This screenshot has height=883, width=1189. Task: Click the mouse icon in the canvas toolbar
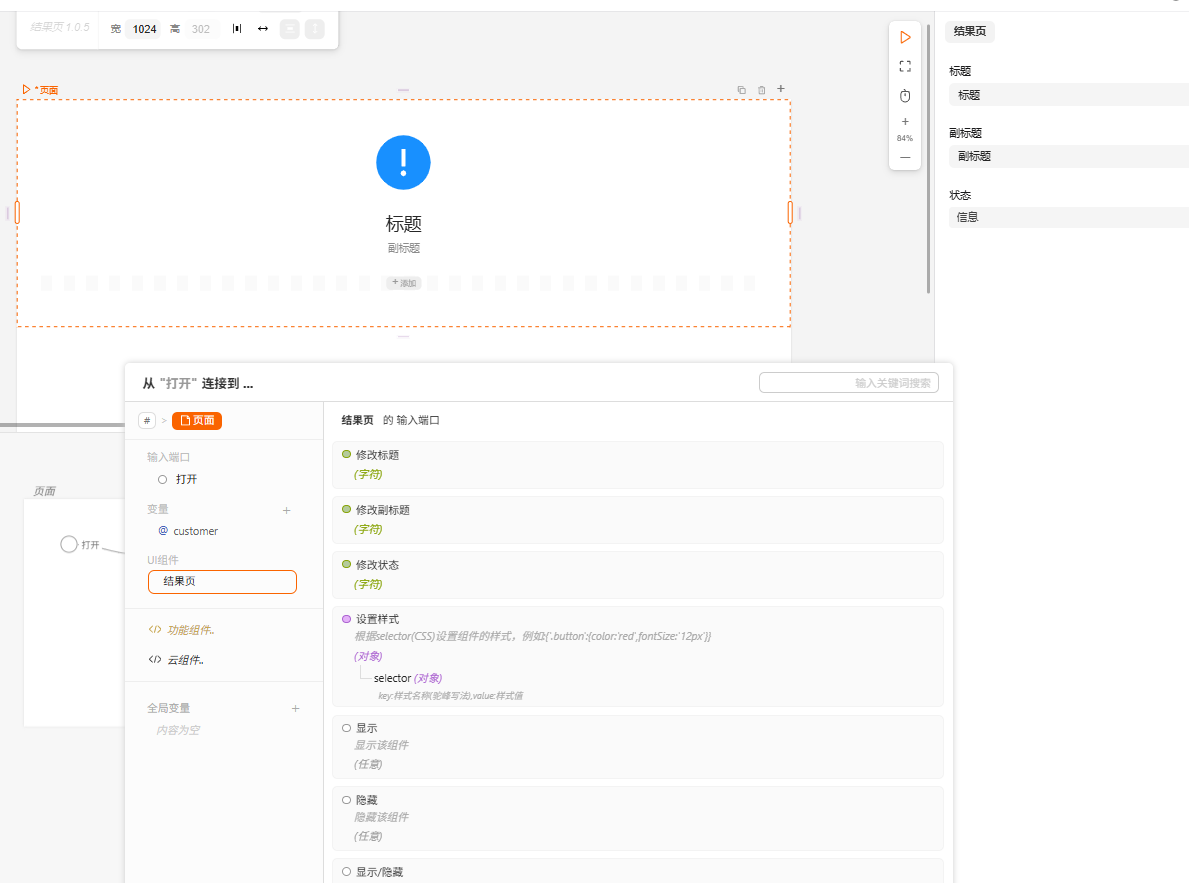pyautogui.click(x=905, y=96)
